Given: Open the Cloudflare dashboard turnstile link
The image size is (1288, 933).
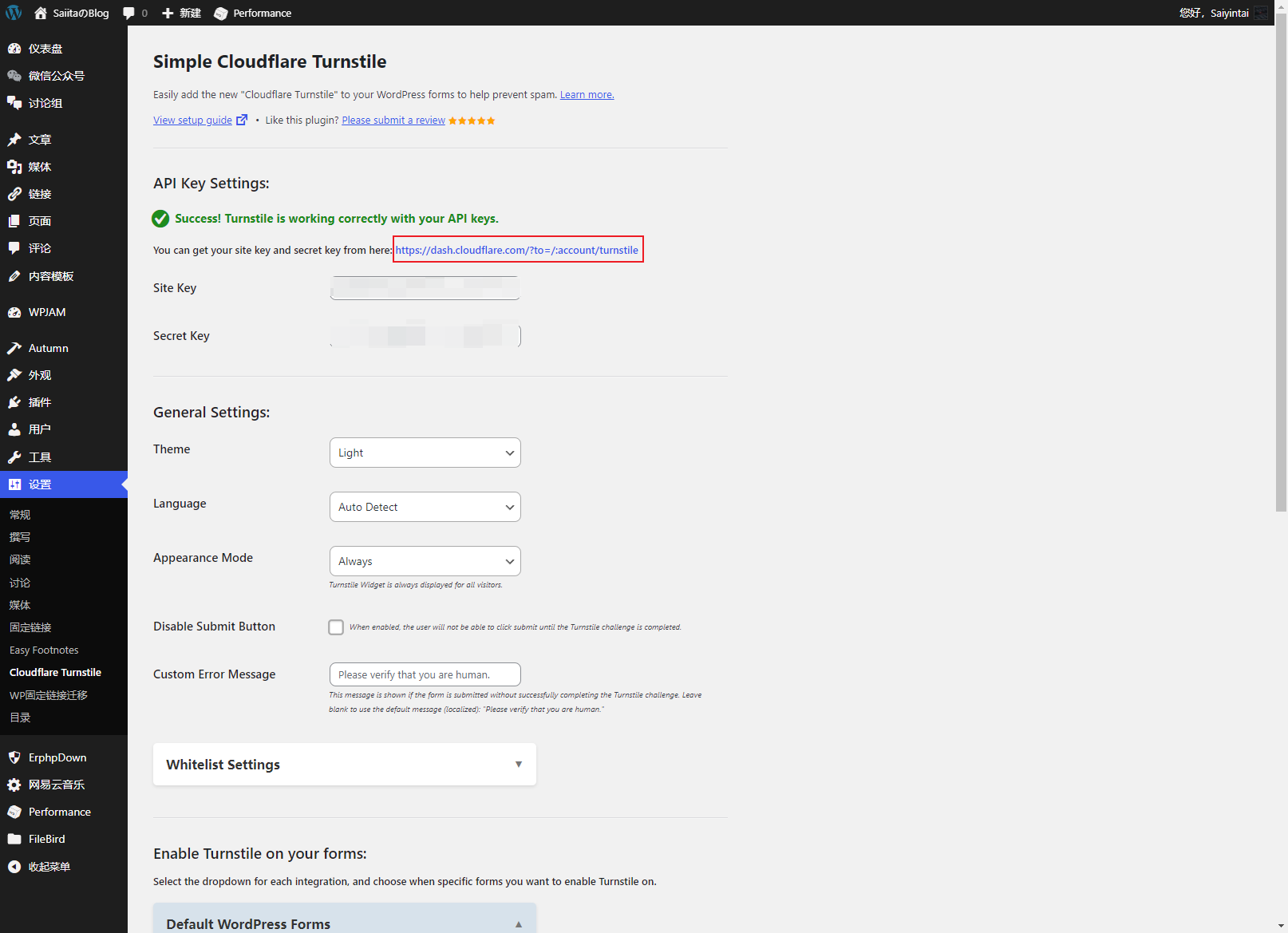Looking at the screenshot, I should pyautogui.click(x=516, y=250).
